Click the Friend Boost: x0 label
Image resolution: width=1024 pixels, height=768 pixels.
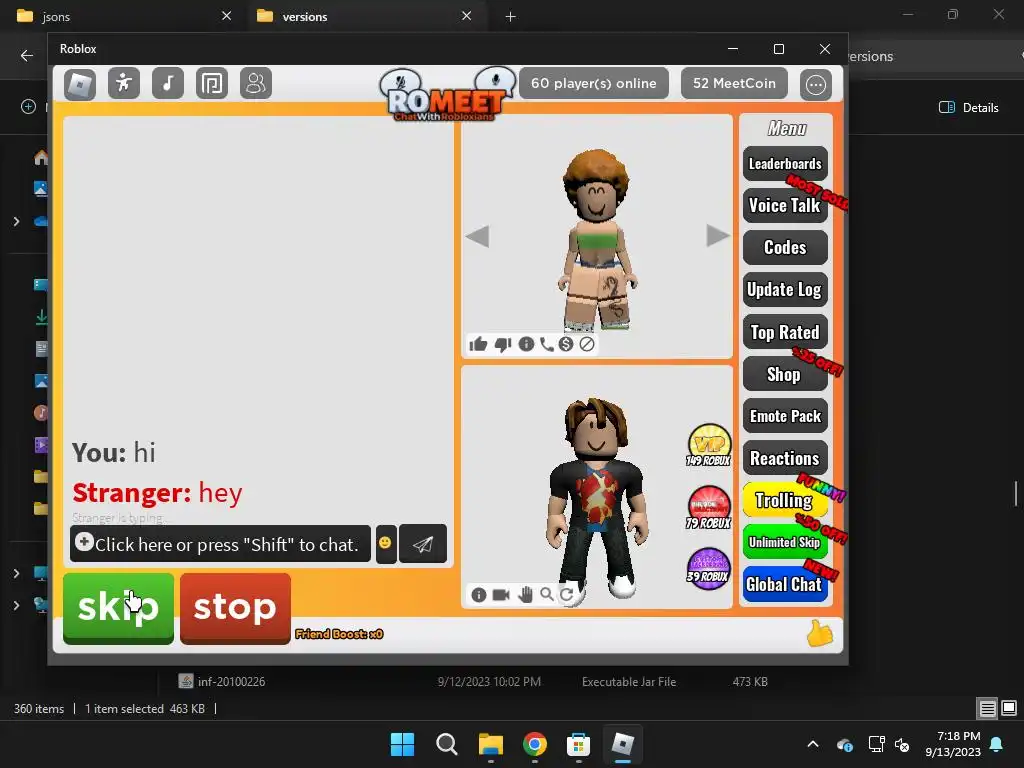tap(339, 634)
